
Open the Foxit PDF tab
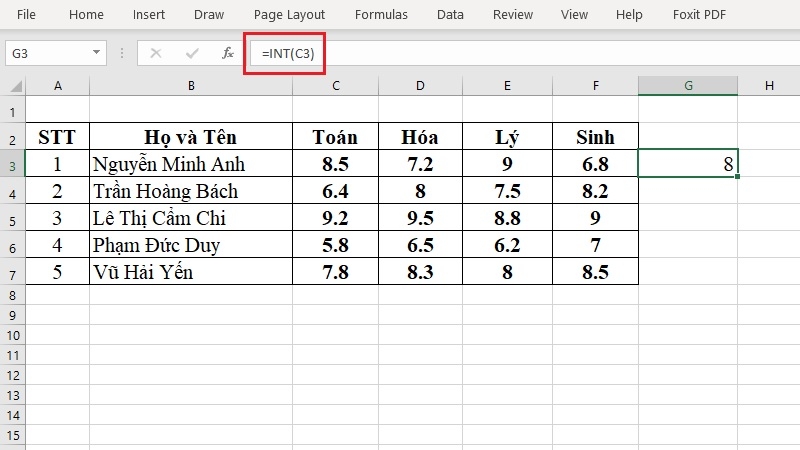coord(699,15)
